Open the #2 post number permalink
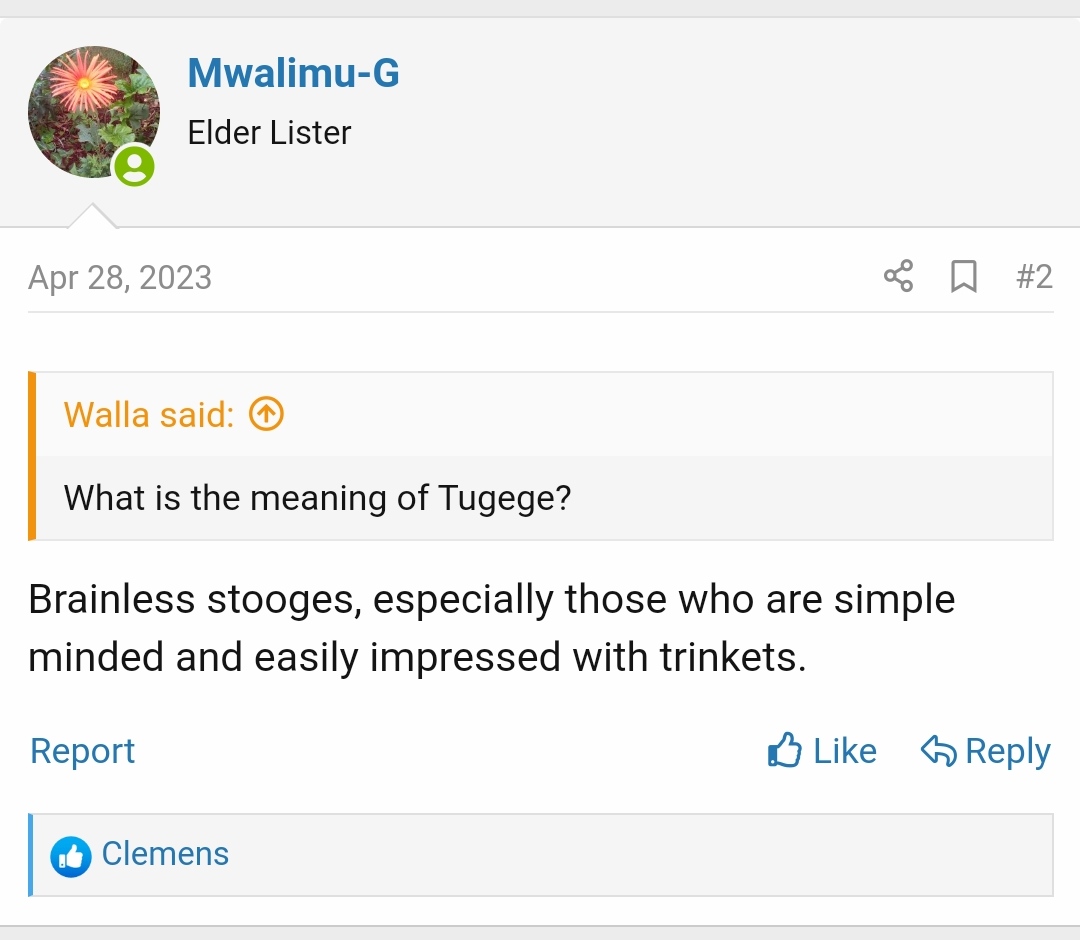 click(1034, 277)
